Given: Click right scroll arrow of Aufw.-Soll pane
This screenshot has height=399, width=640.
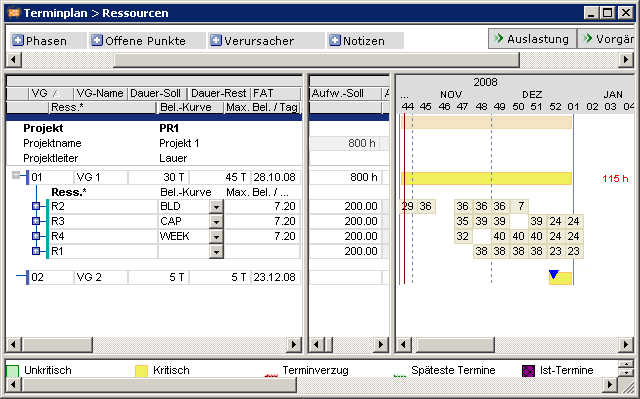Looking at the screenshot, I should click(380, 345).
